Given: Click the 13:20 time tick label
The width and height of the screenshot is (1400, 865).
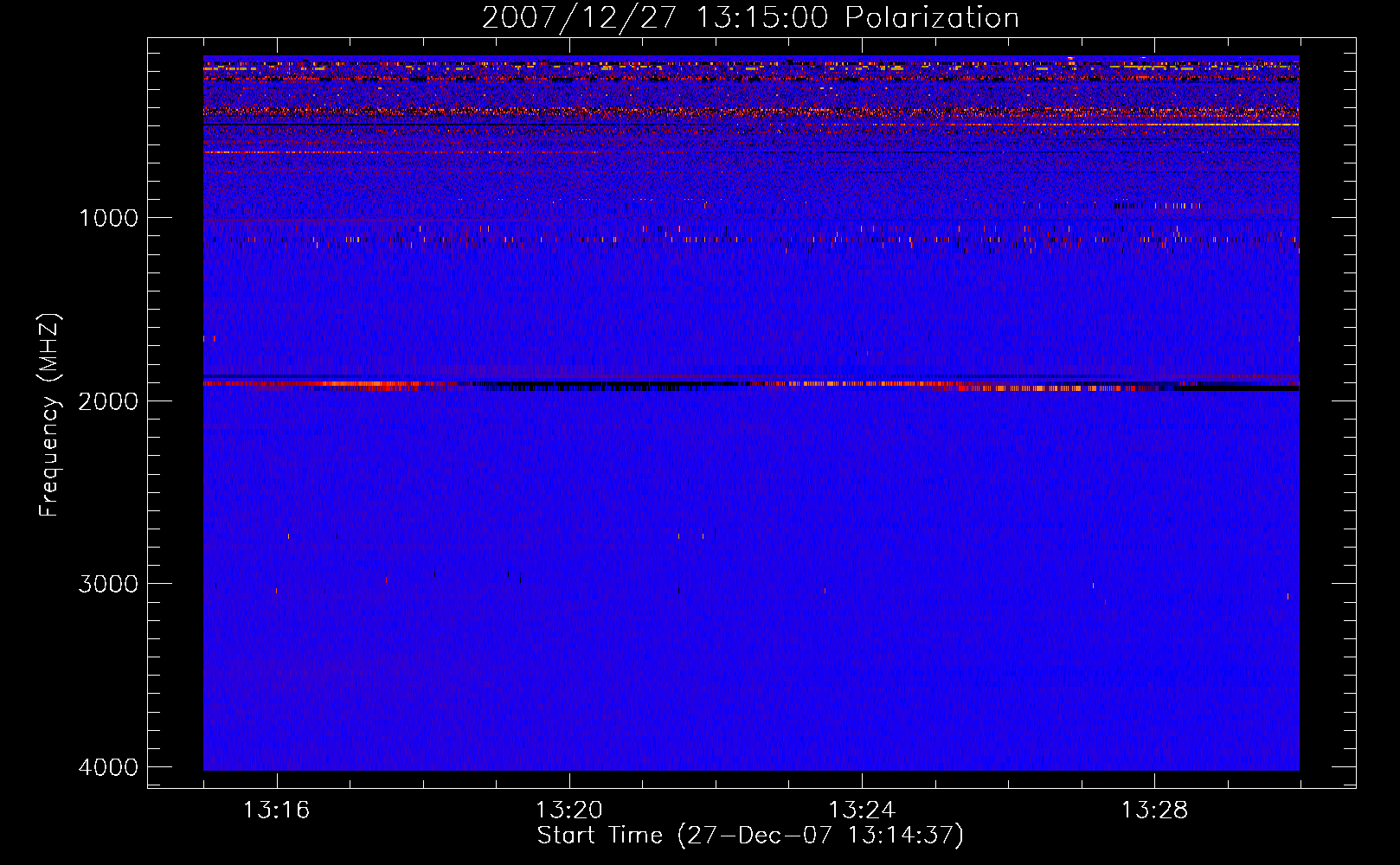Looking at the screenshot, I should pyautogui.click(x=568, y=811).
